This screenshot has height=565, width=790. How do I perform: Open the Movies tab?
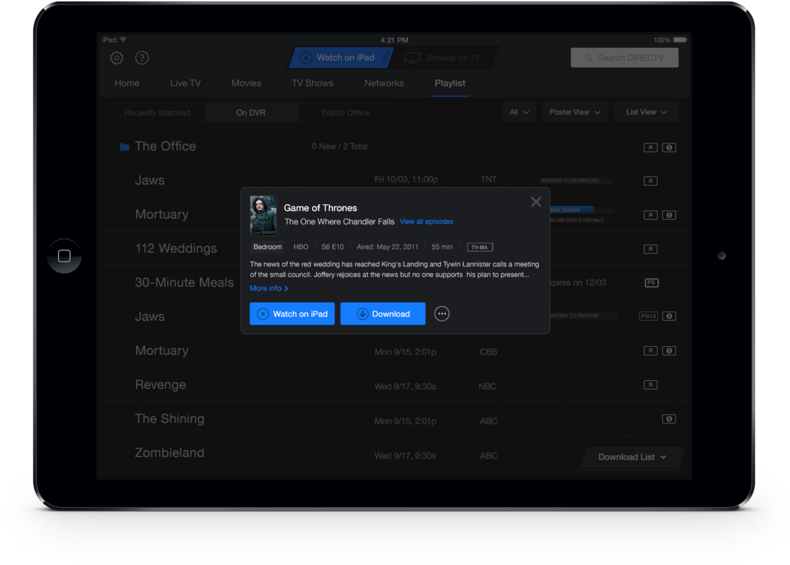[x=246, y=83]
